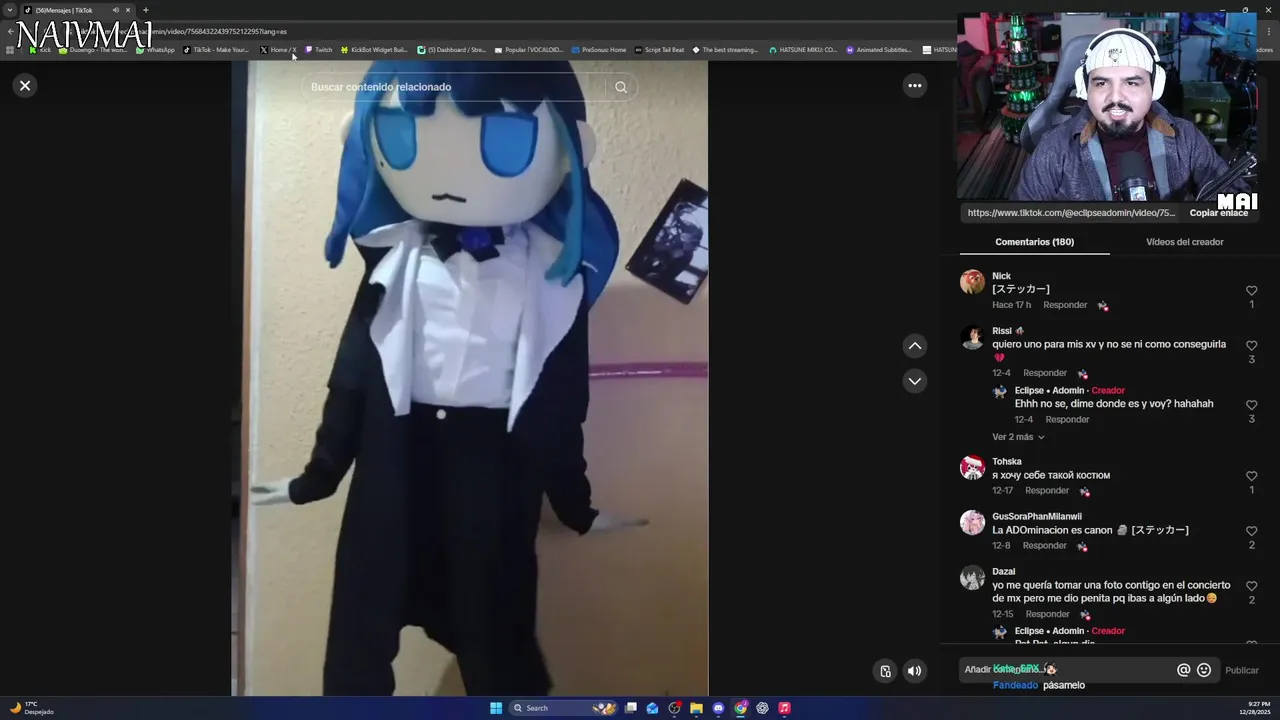Toggle the floating player mini-window icon
1280x720 pixels.
tap(885, 671)
